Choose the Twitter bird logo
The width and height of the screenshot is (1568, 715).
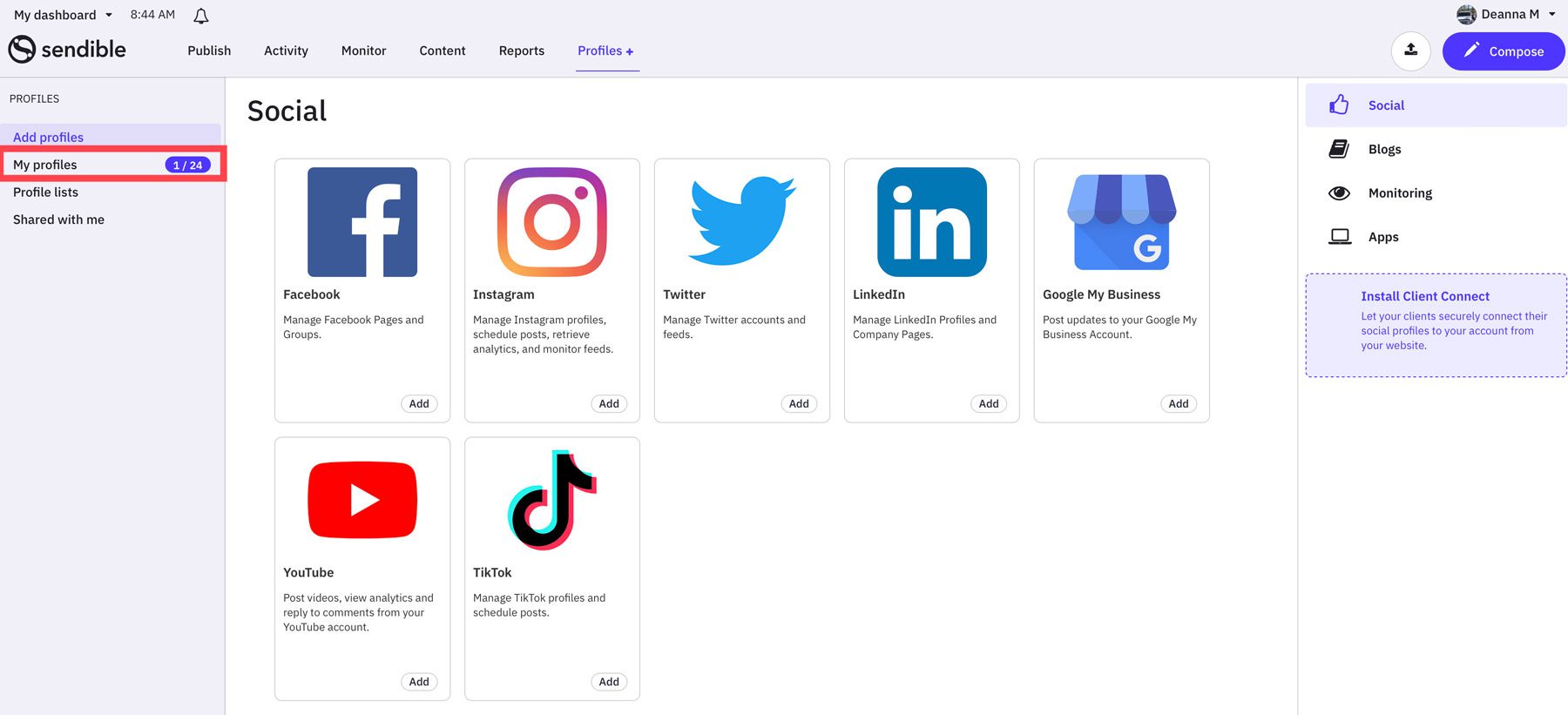pos(741,221)
